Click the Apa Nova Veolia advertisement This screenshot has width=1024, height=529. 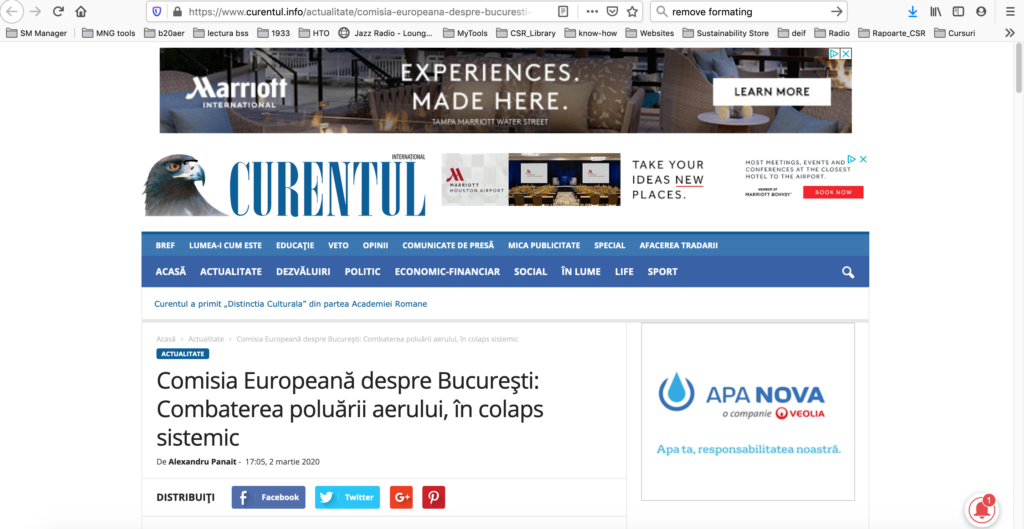[748, 411]
